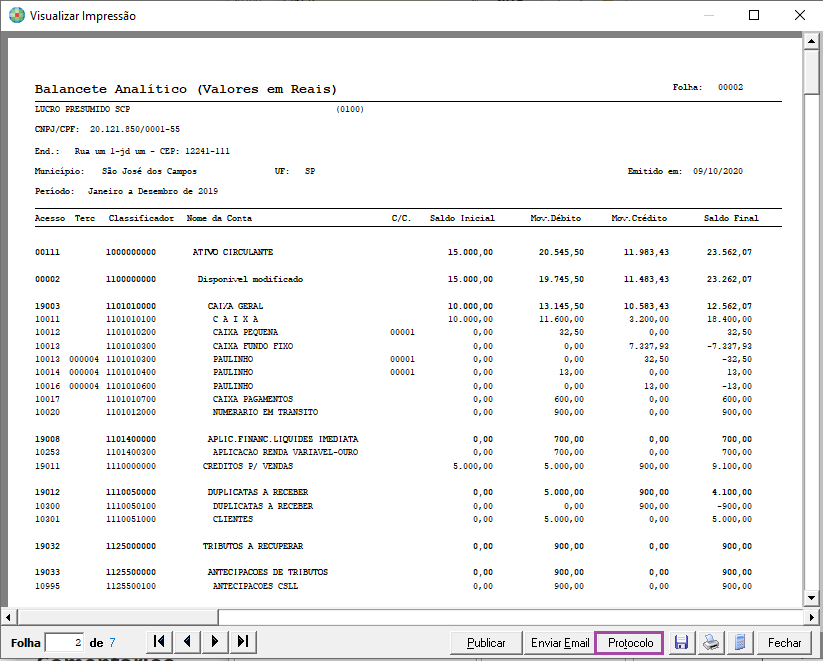
Task: Click the horizontal scrollbar right arrow
Action: pyautogui.click(x=811, y=616)
